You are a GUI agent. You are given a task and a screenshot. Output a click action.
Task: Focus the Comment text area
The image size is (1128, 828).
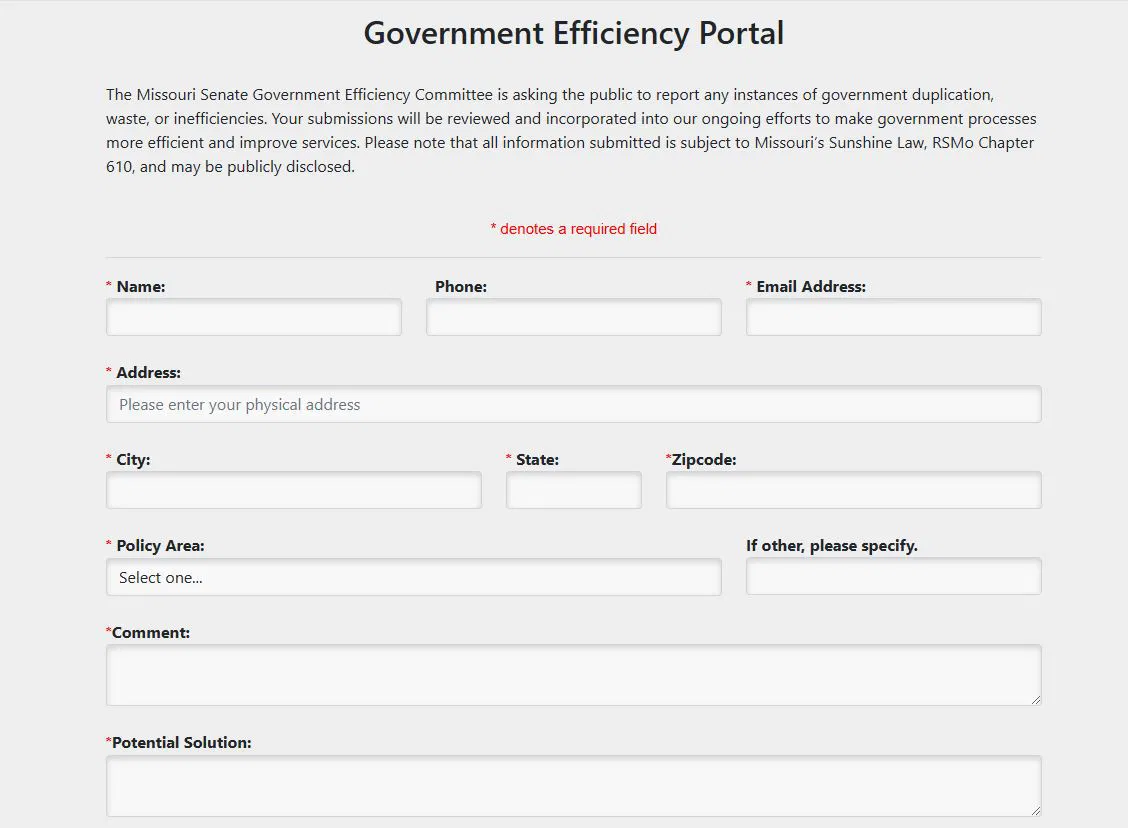[573, 675]
